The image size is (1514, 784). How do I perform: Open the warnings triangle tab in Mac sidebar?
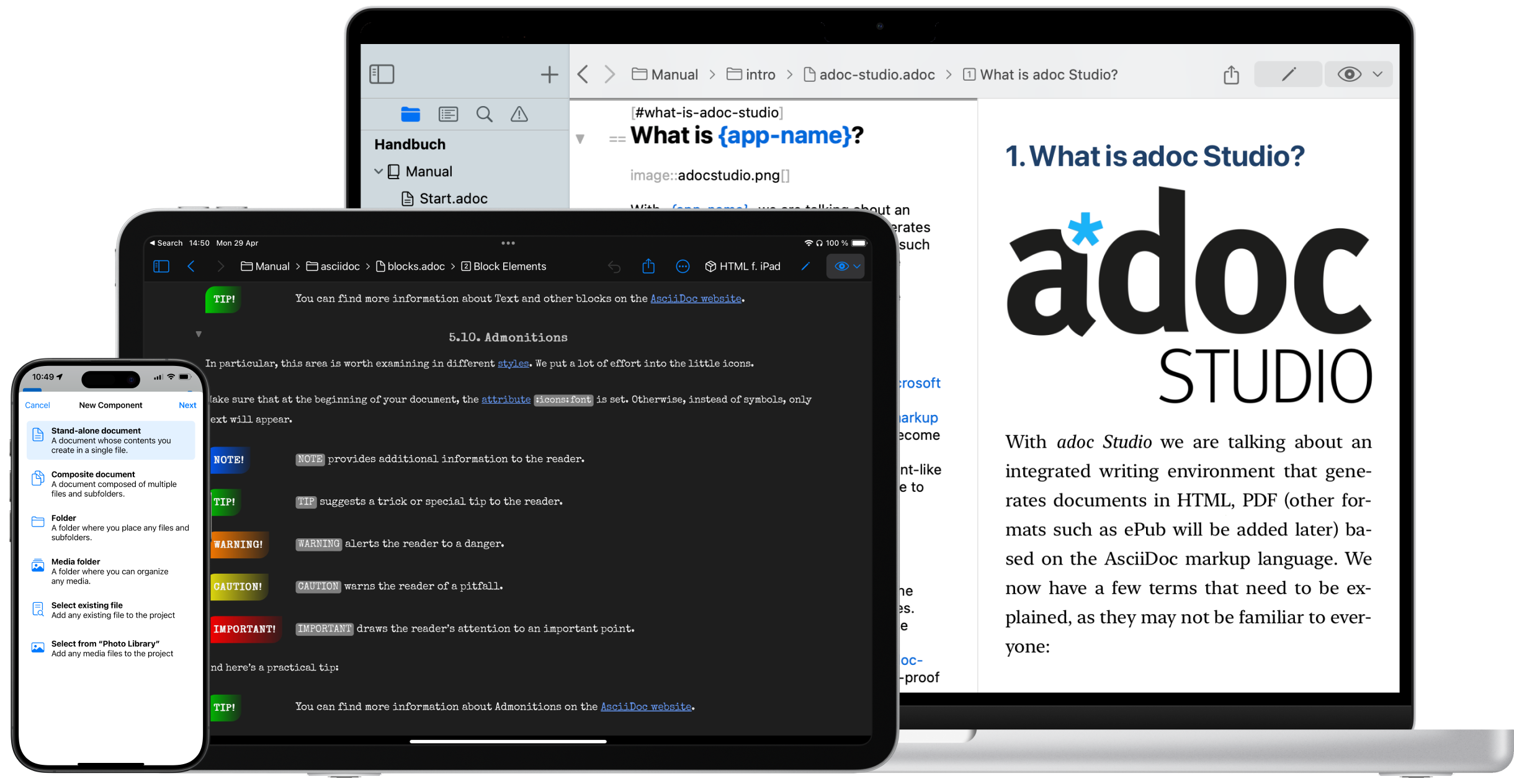click(x=519, y=114)
